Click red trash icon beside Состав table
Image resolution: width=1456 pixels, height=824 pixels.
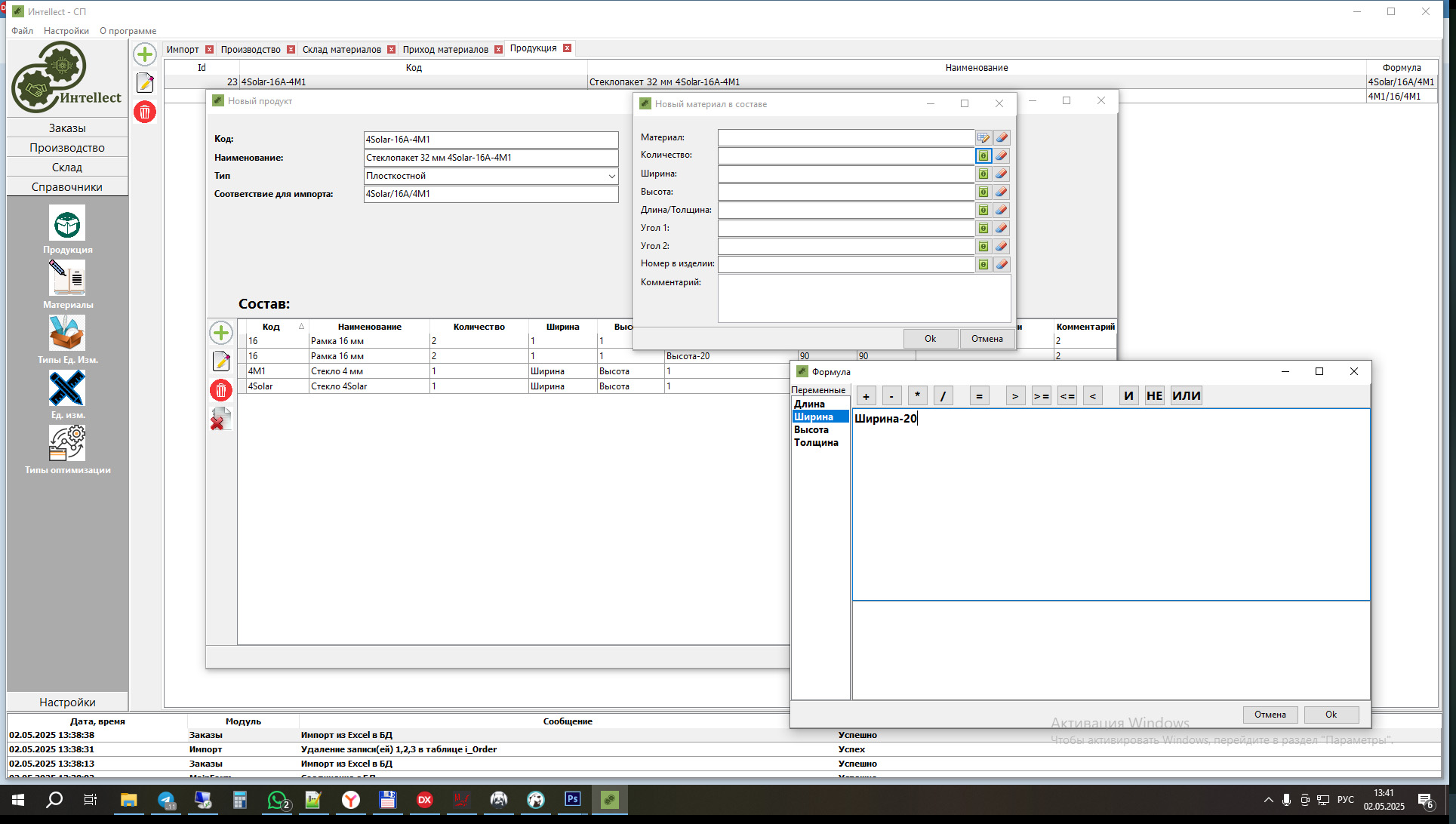click(220, 390)
